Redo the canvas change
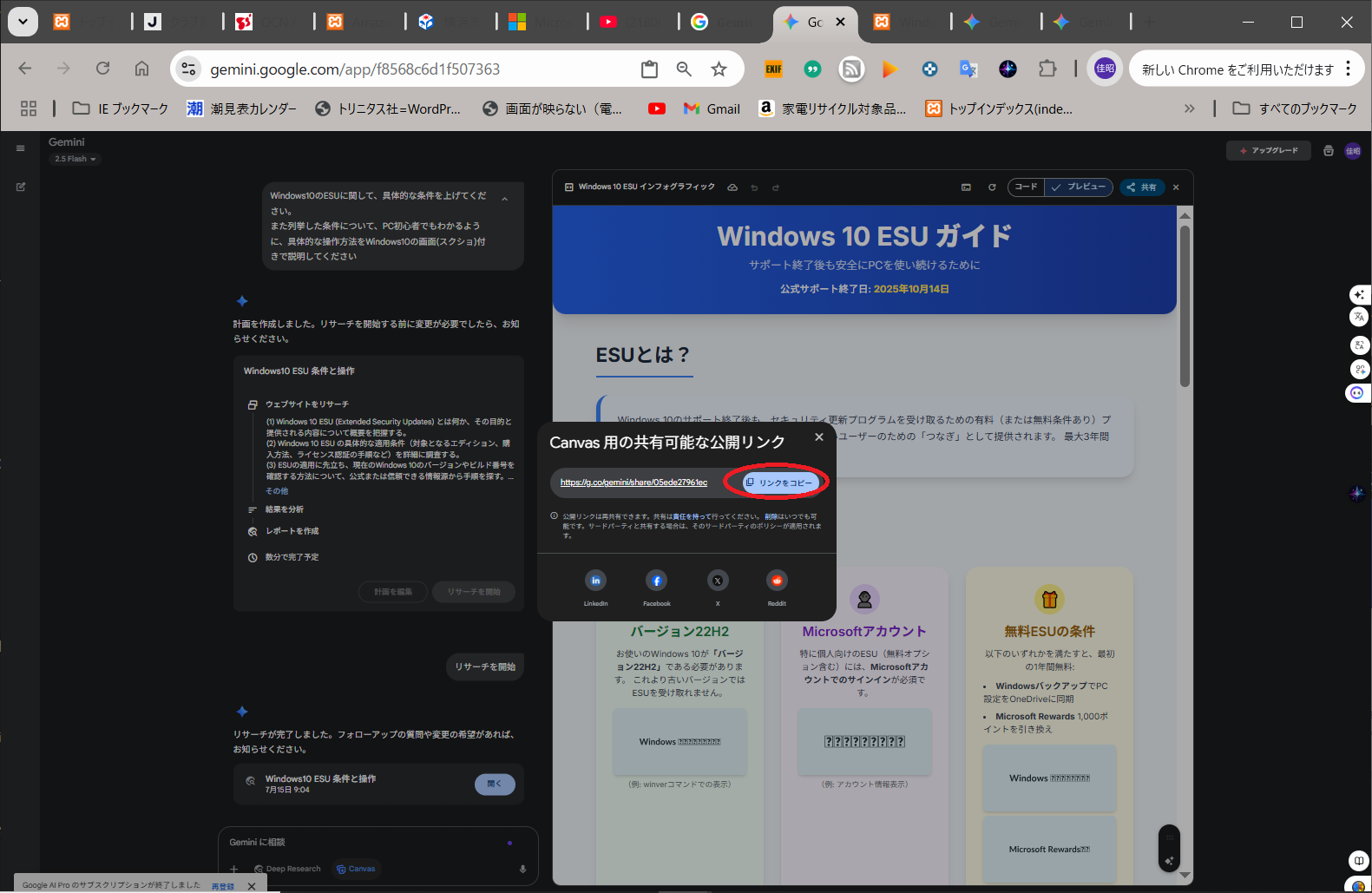The image size is (1372, 893). point(776,187)
